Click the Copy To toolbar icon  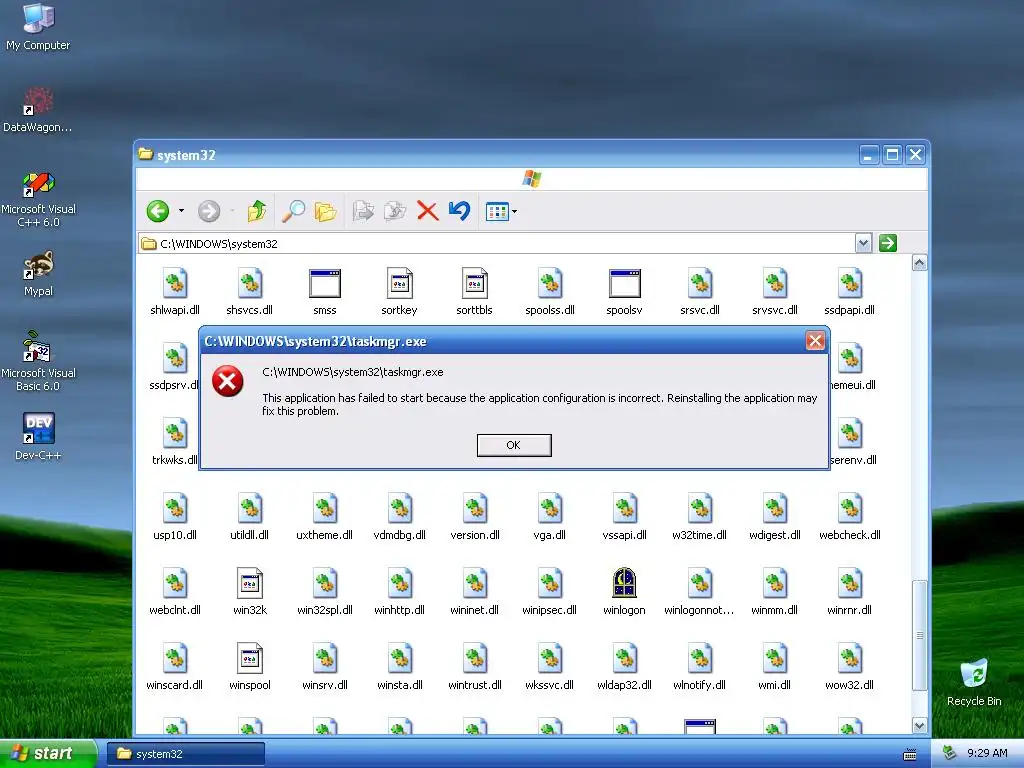click(395, 211)
